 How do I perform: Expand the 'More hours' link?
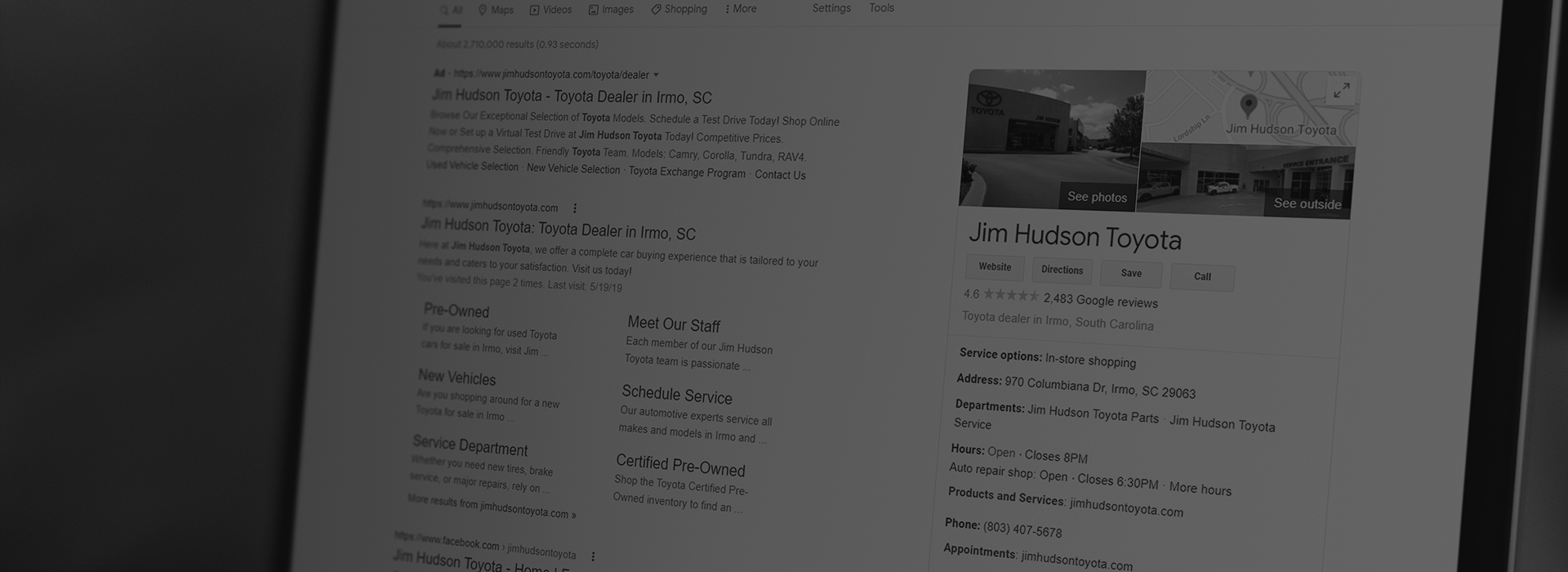click(1200, 489)
